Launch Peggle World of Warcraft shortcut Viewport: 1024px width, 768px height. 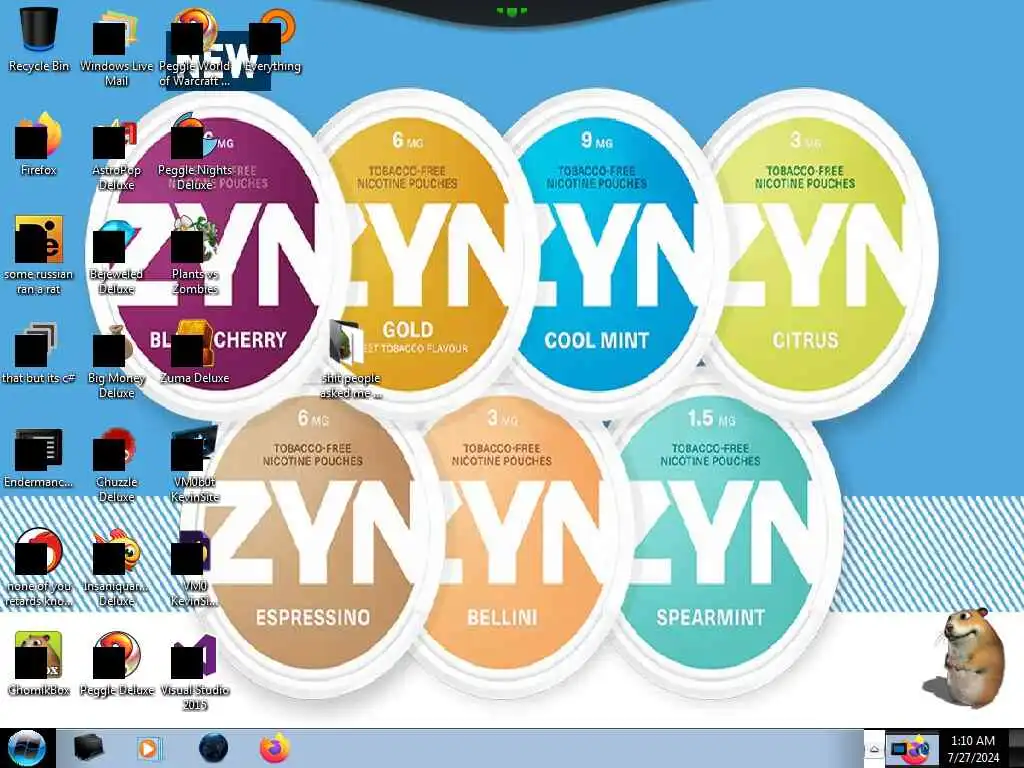195,47
